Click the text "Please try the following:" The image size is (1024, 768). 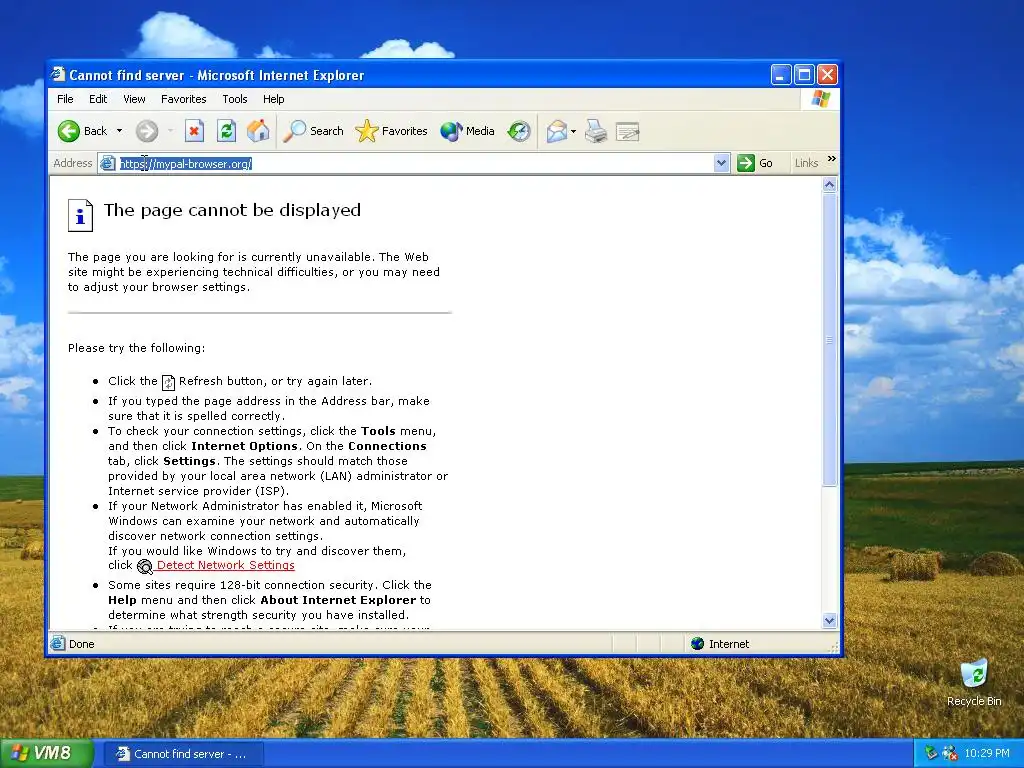coord(136,348)
